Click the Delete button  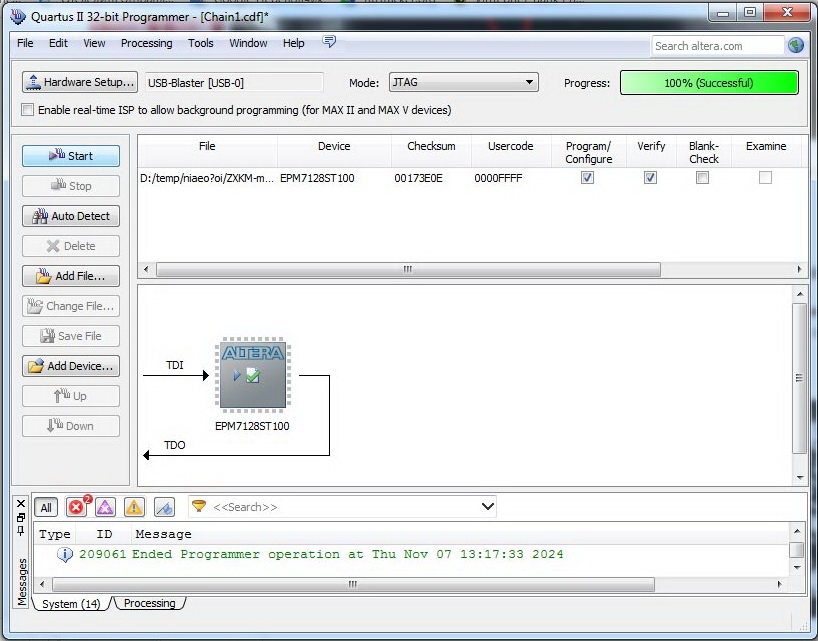pos(71,246)
